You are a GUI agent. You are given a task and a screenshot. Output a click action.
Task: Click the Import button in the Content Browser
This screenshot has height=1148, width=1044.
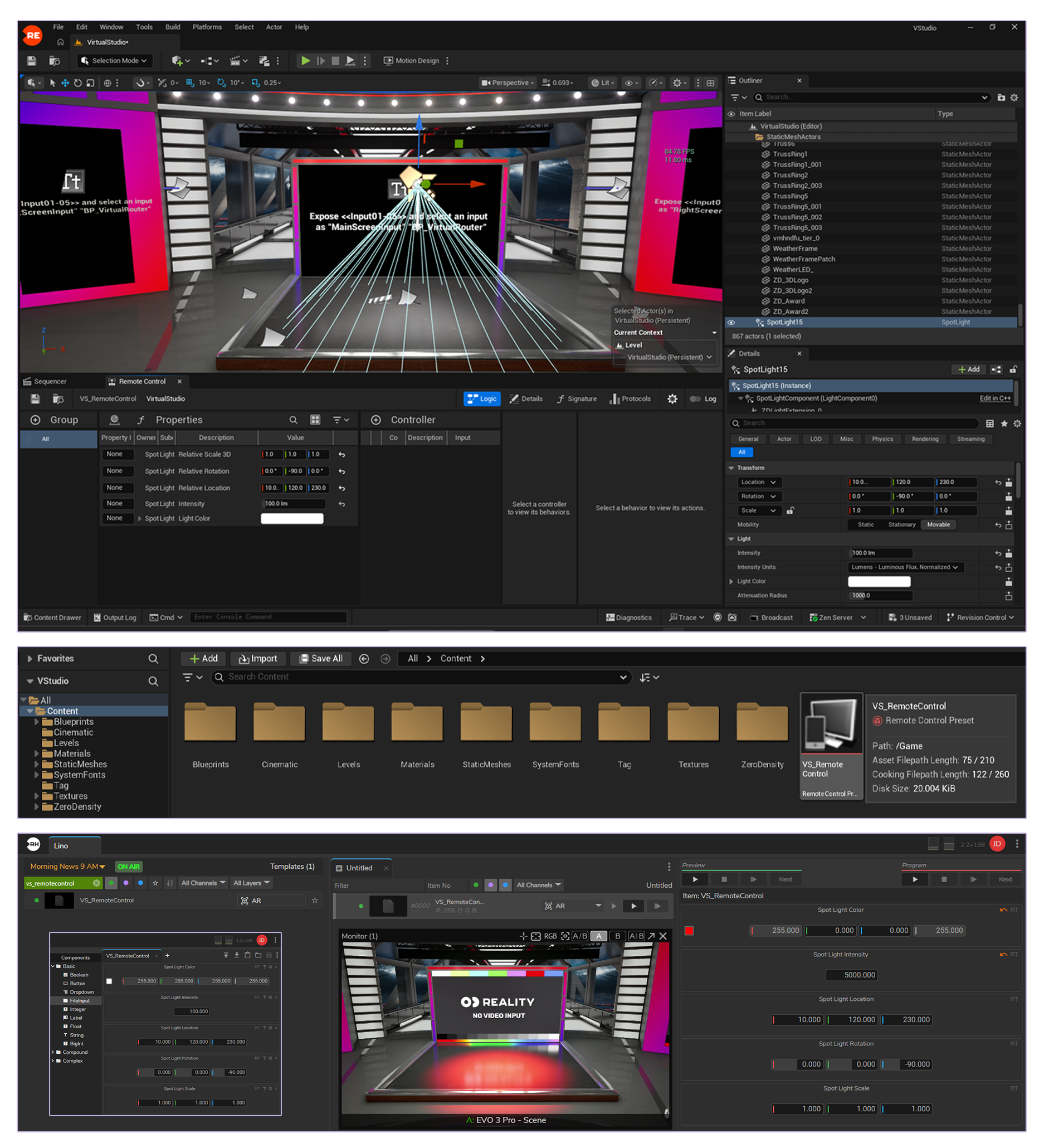(258, 658)
